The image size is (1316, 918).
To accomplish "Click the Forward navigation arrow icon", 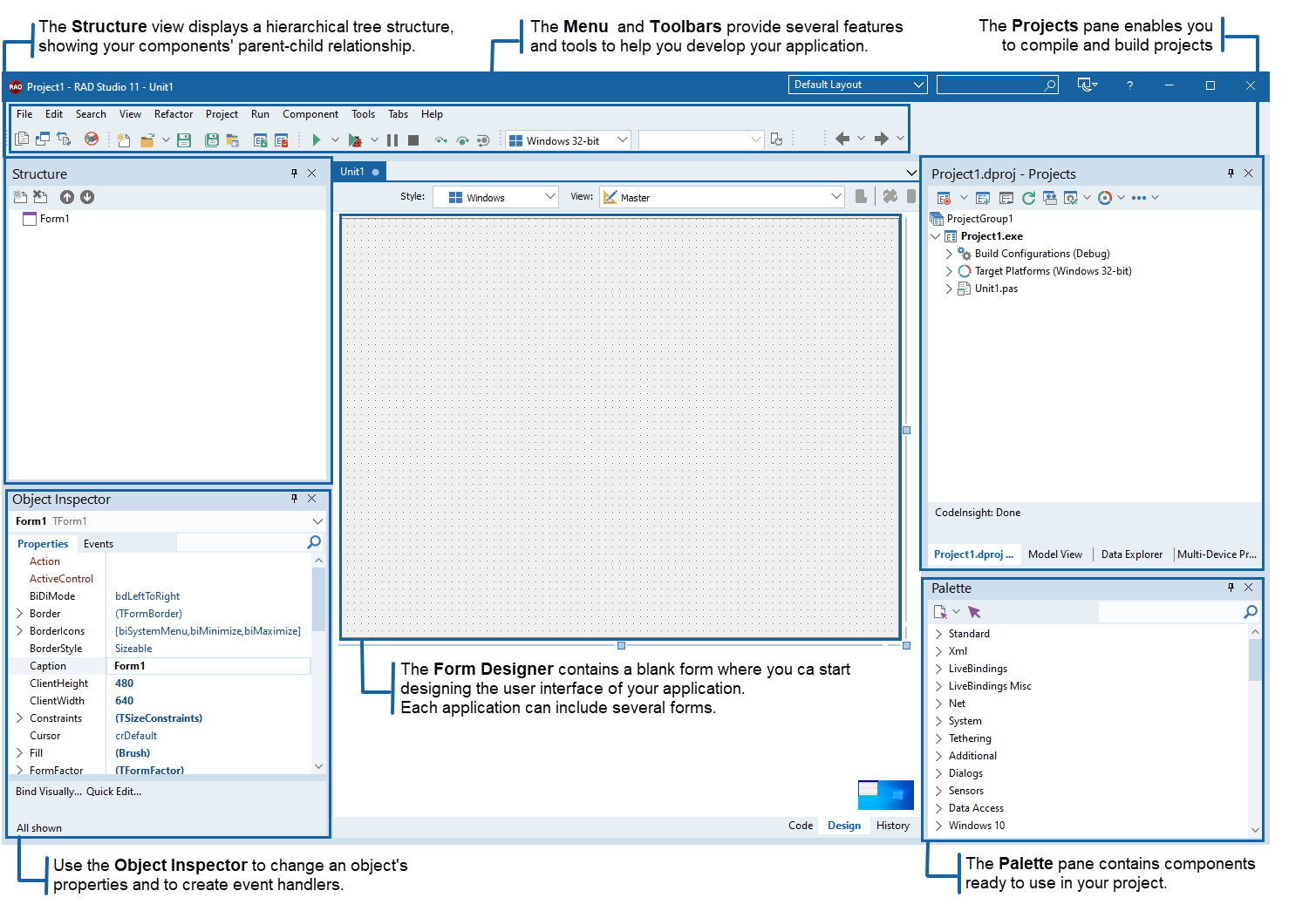I will 882,139.
